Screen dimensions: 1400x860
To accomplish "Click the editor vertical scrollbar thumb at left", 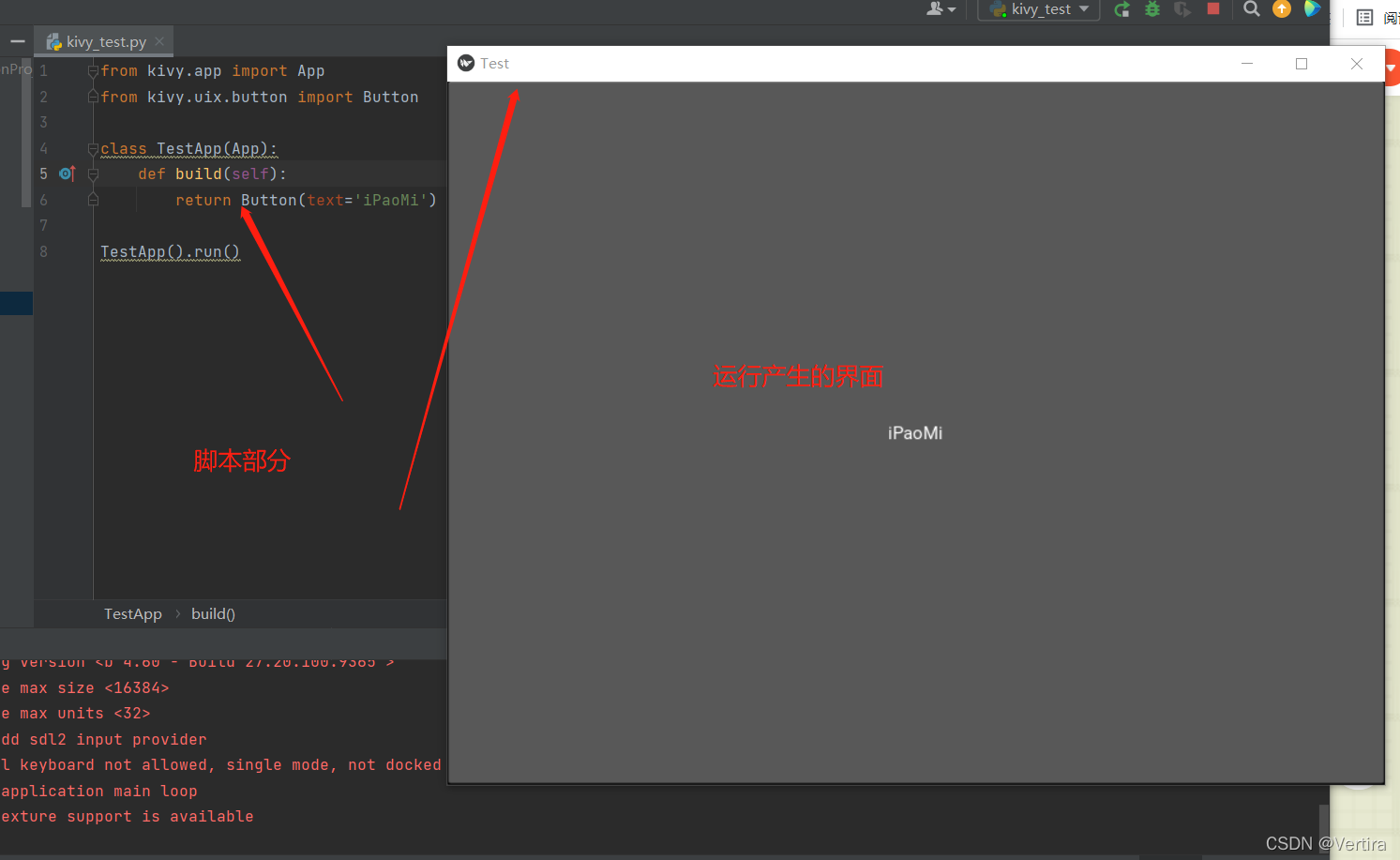I will [x=26, y=132].
